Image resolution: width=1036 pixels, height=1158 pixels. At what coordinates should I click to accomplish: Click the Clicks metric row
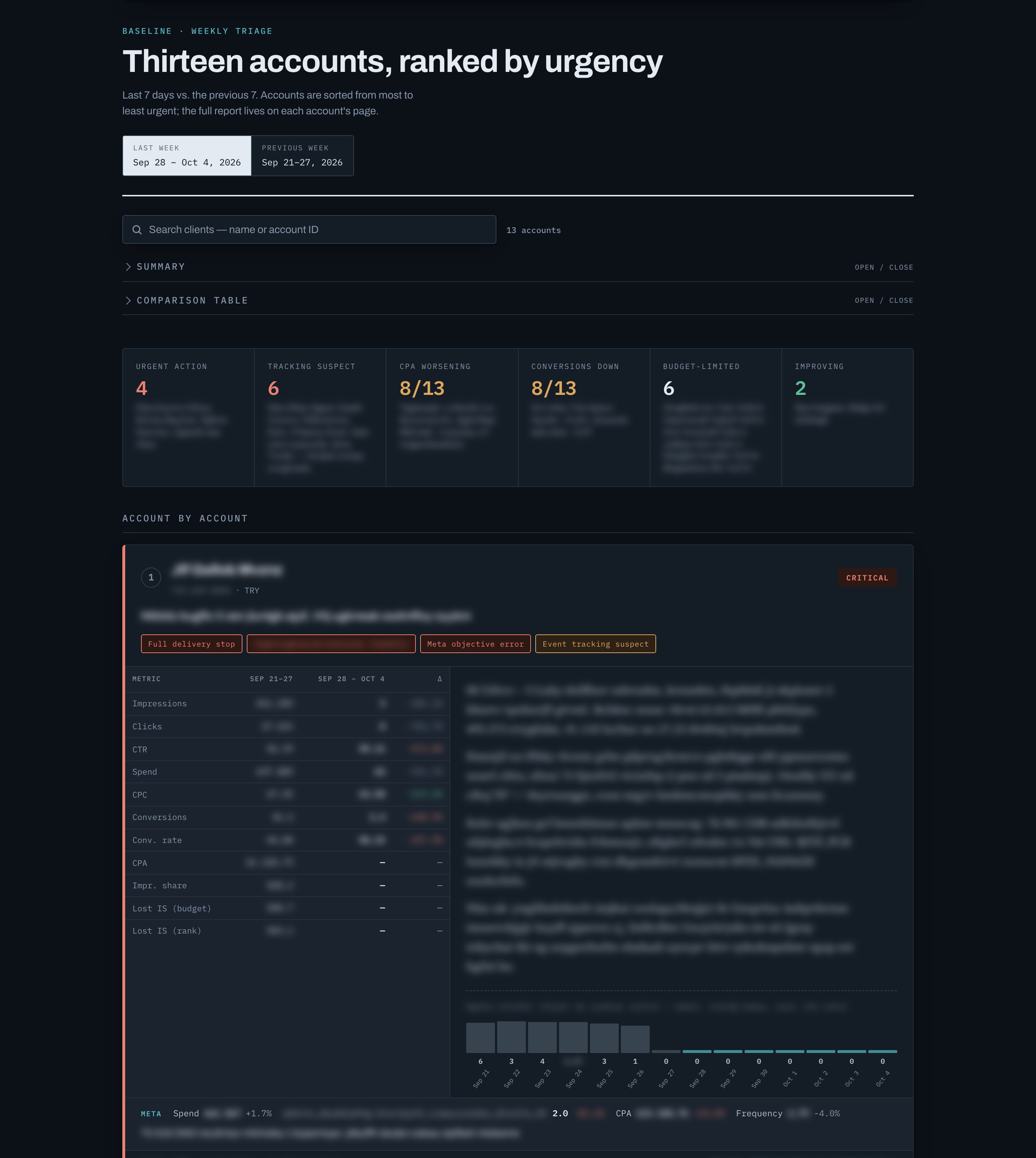(x=287, y=727)
